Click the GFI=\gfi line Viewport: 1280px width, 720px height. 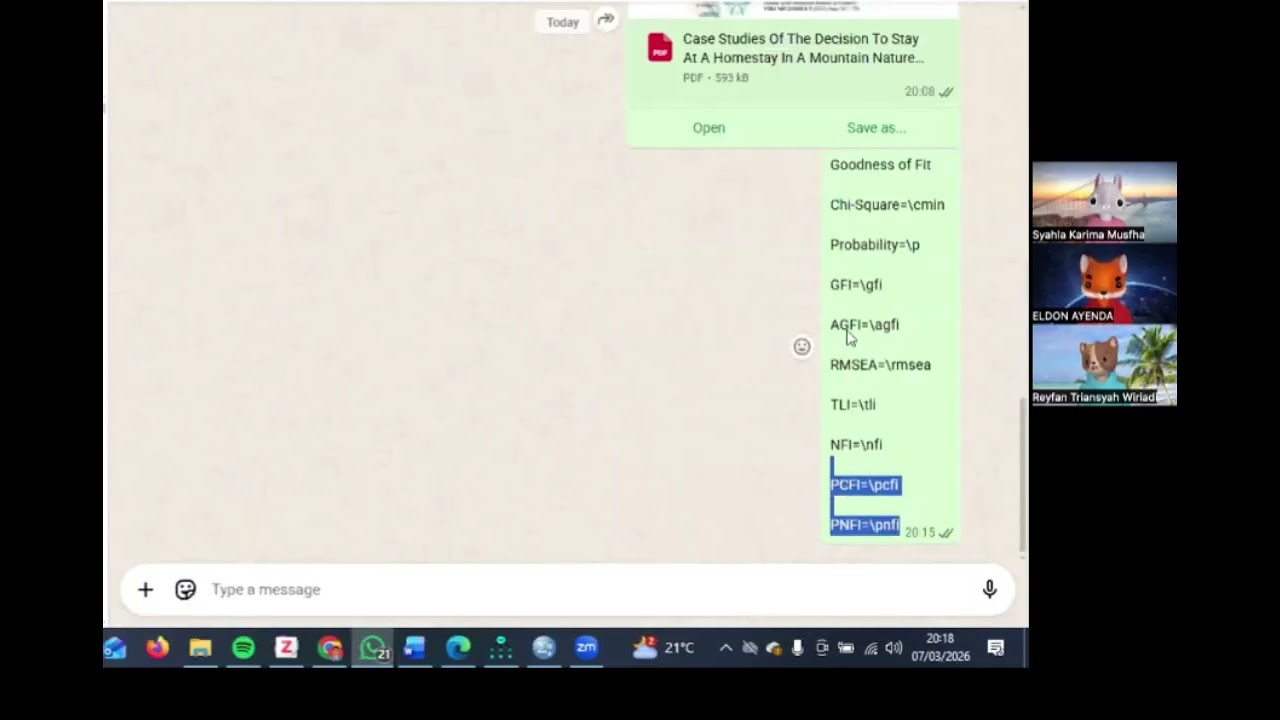tap(856, 285)
